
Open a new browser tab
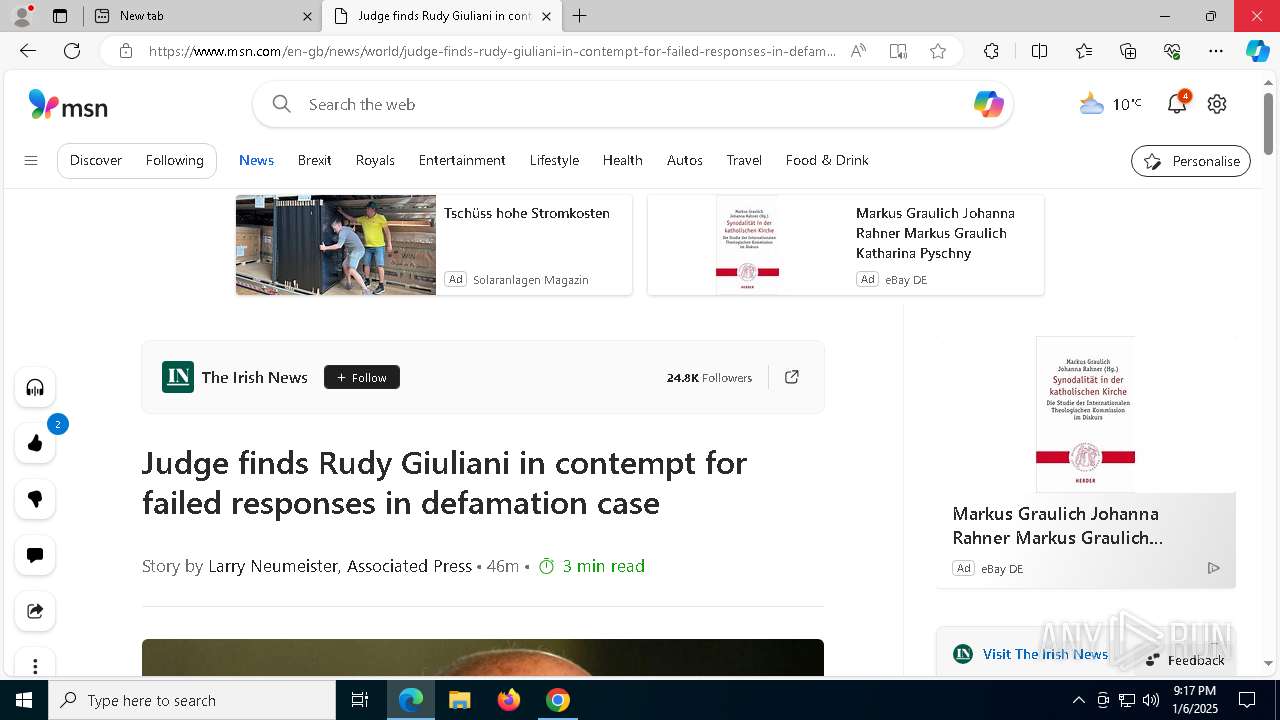[x=579, y=16]
